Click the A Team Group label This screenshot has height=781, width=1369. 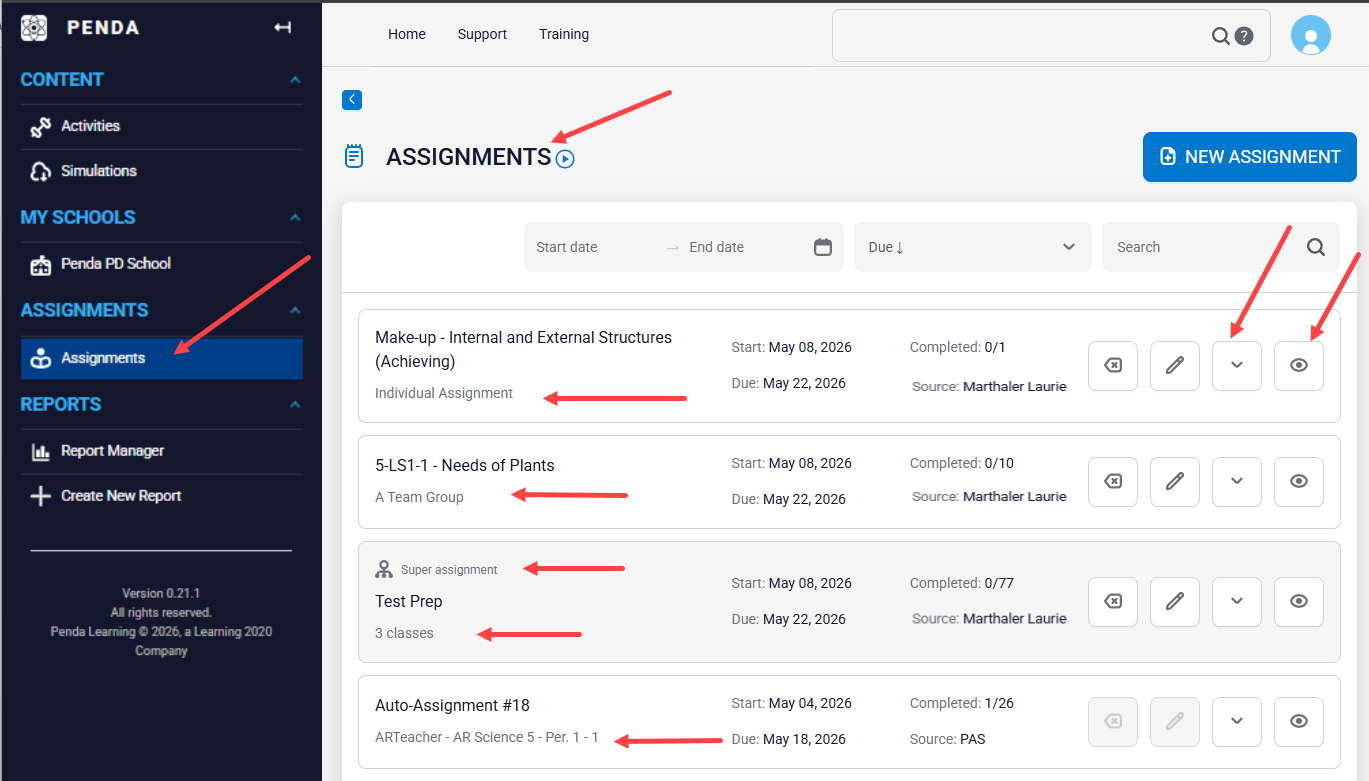pyautogui.click(x=419, y=497)
